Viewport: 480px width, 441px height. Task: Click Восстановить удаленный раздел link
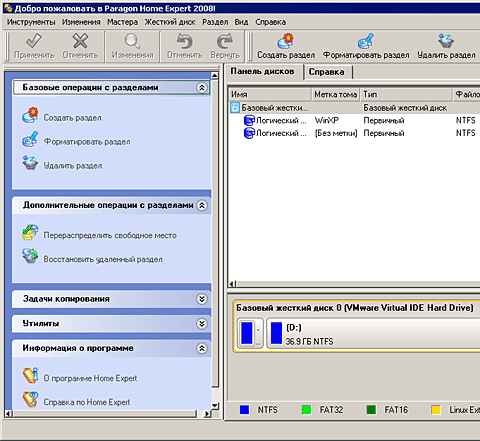103,259
